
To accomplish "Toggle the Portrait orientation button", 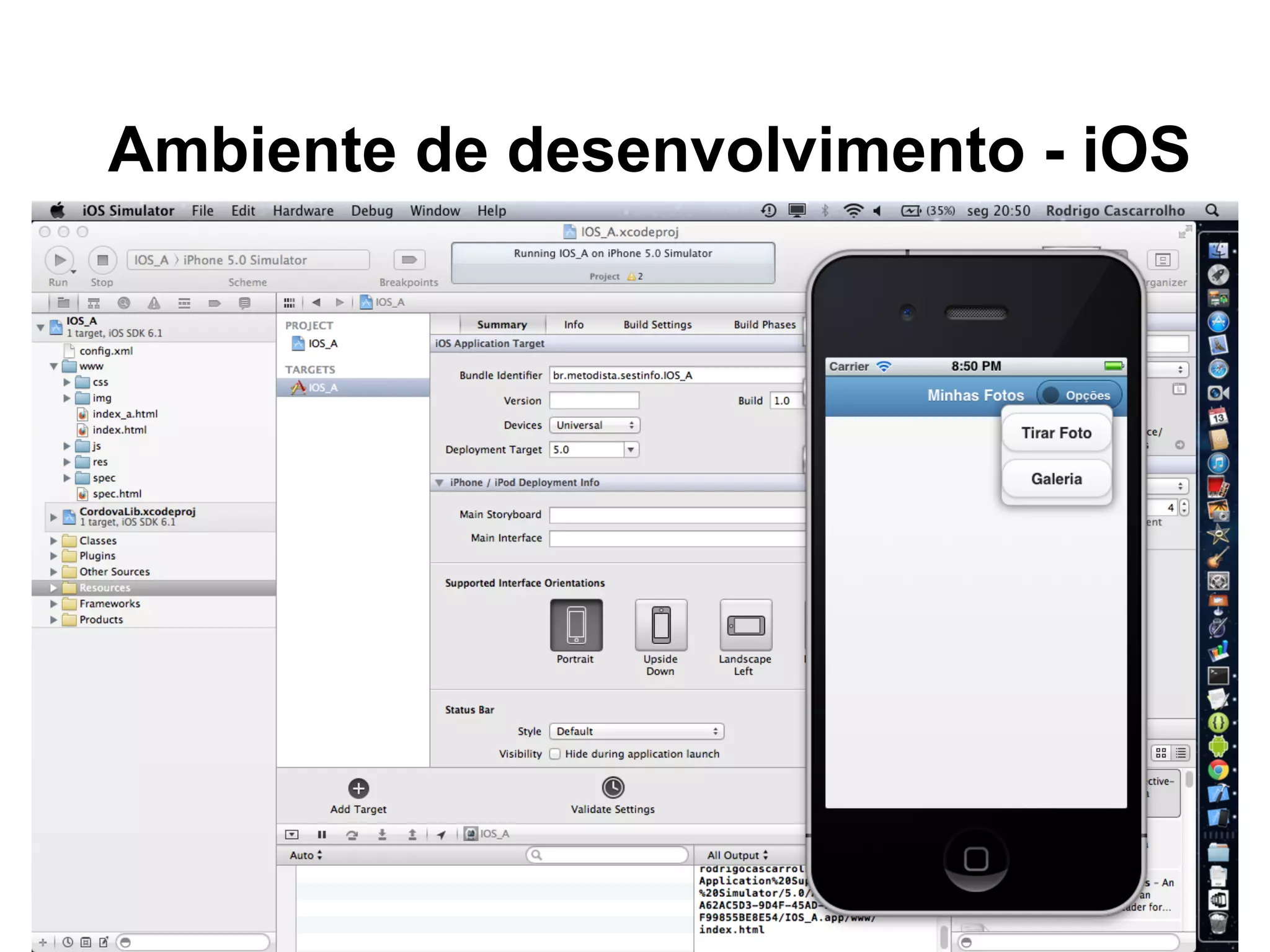I will click(x=576, y=625).
